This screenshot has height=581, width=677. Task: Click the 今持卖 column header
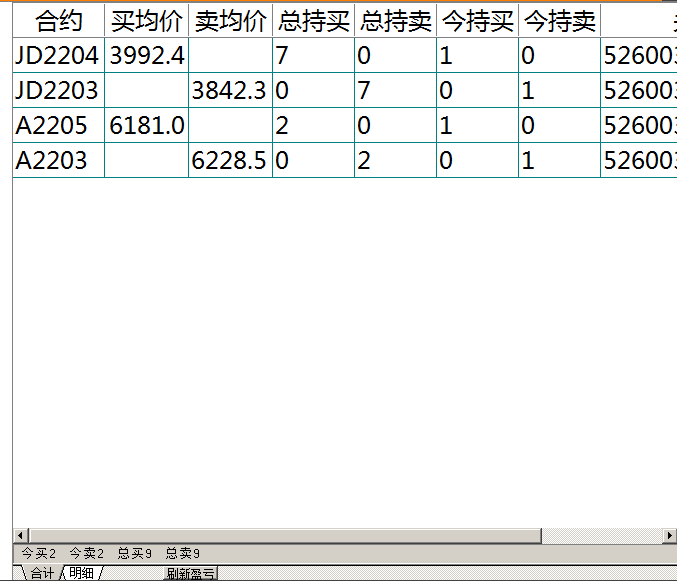(x=559, y=21)
